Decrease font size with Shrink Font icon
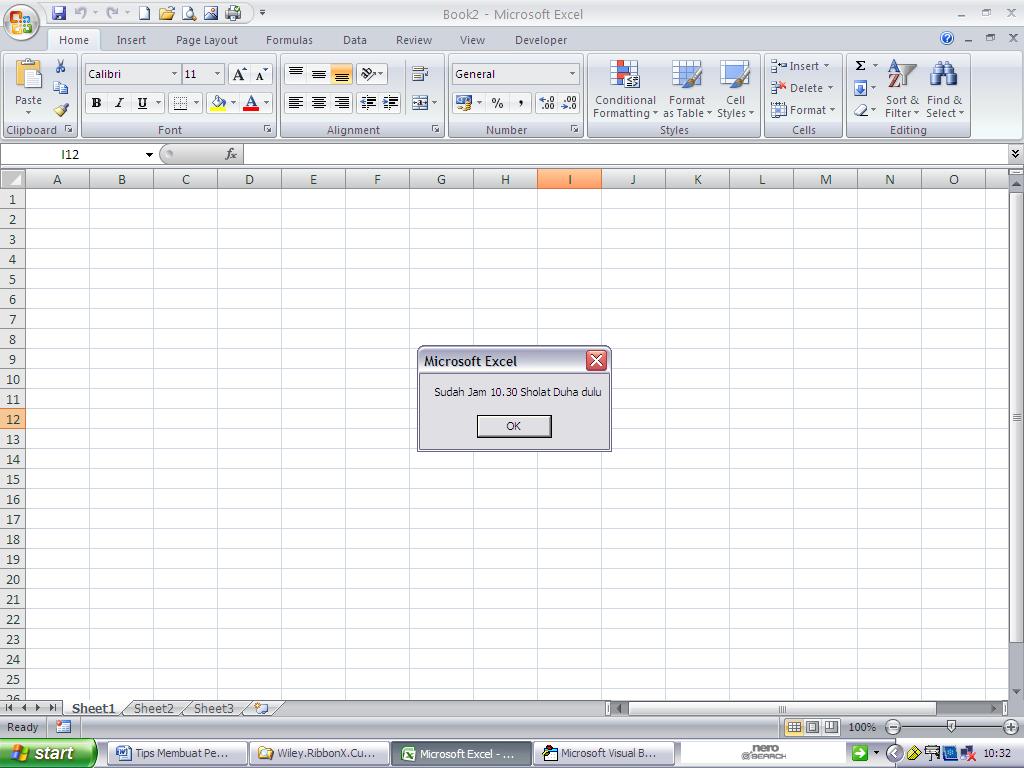 pos(261,74)
